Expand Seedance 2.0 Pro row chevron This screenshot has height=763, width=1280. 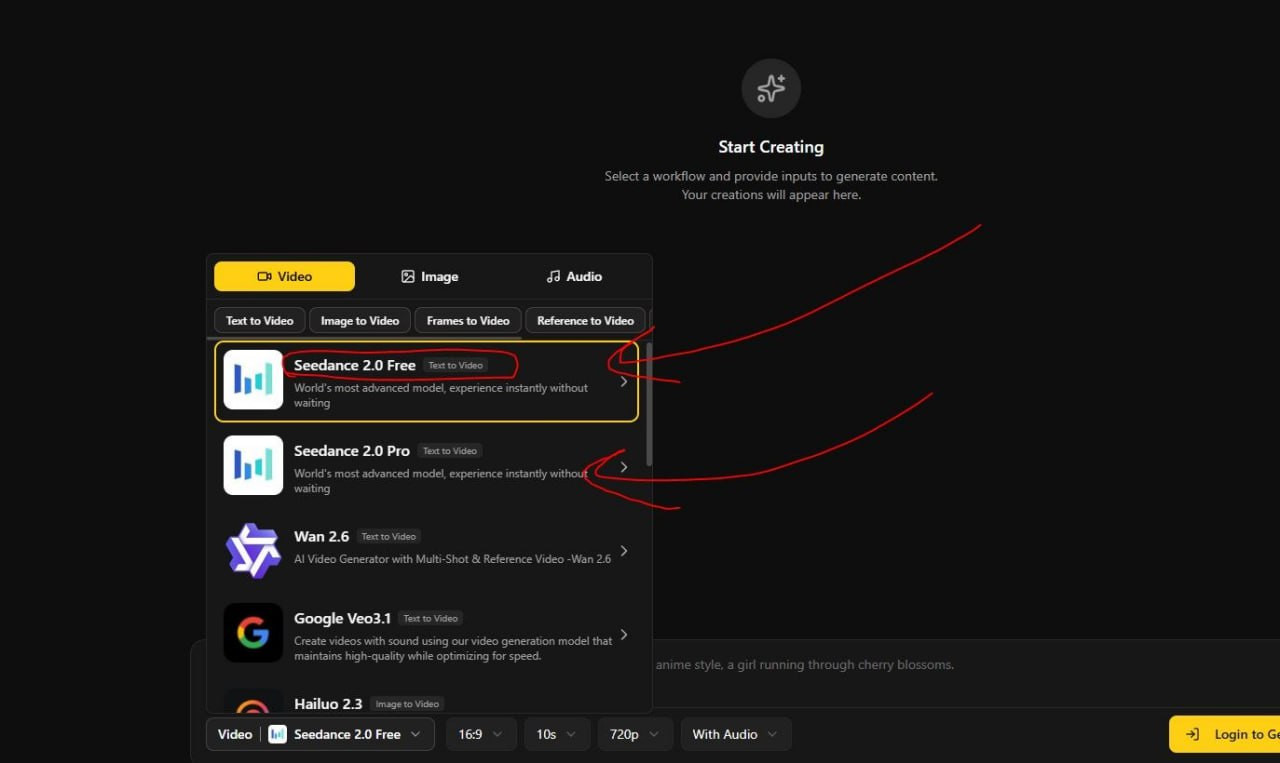coord(624,467)
